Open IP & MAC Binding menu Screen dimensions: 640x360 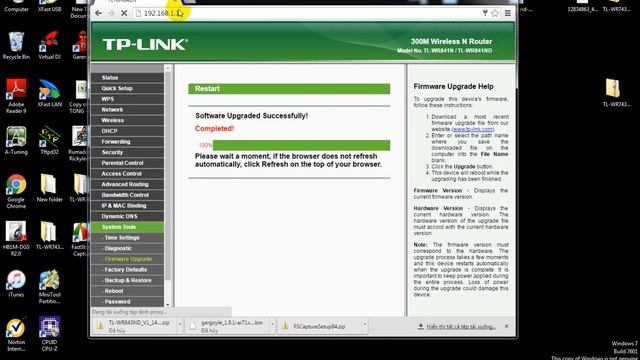pos(127,205)
